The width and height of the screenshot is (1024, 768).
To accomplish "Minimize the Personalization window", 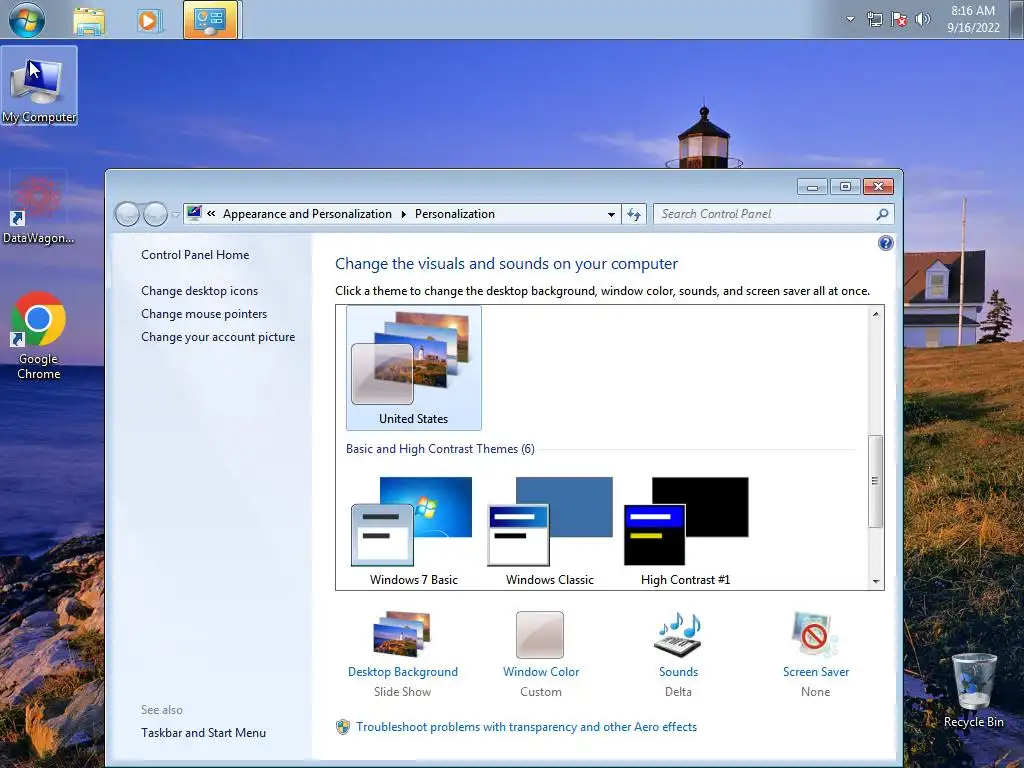I will click(812, 187).
